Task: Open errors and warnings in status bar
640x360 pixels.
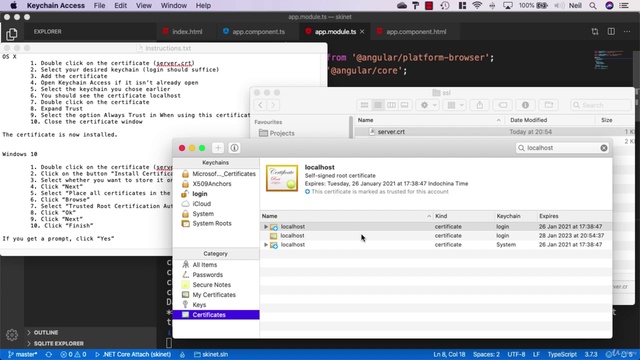Action: pyautogui.click(x=73, y=354)
